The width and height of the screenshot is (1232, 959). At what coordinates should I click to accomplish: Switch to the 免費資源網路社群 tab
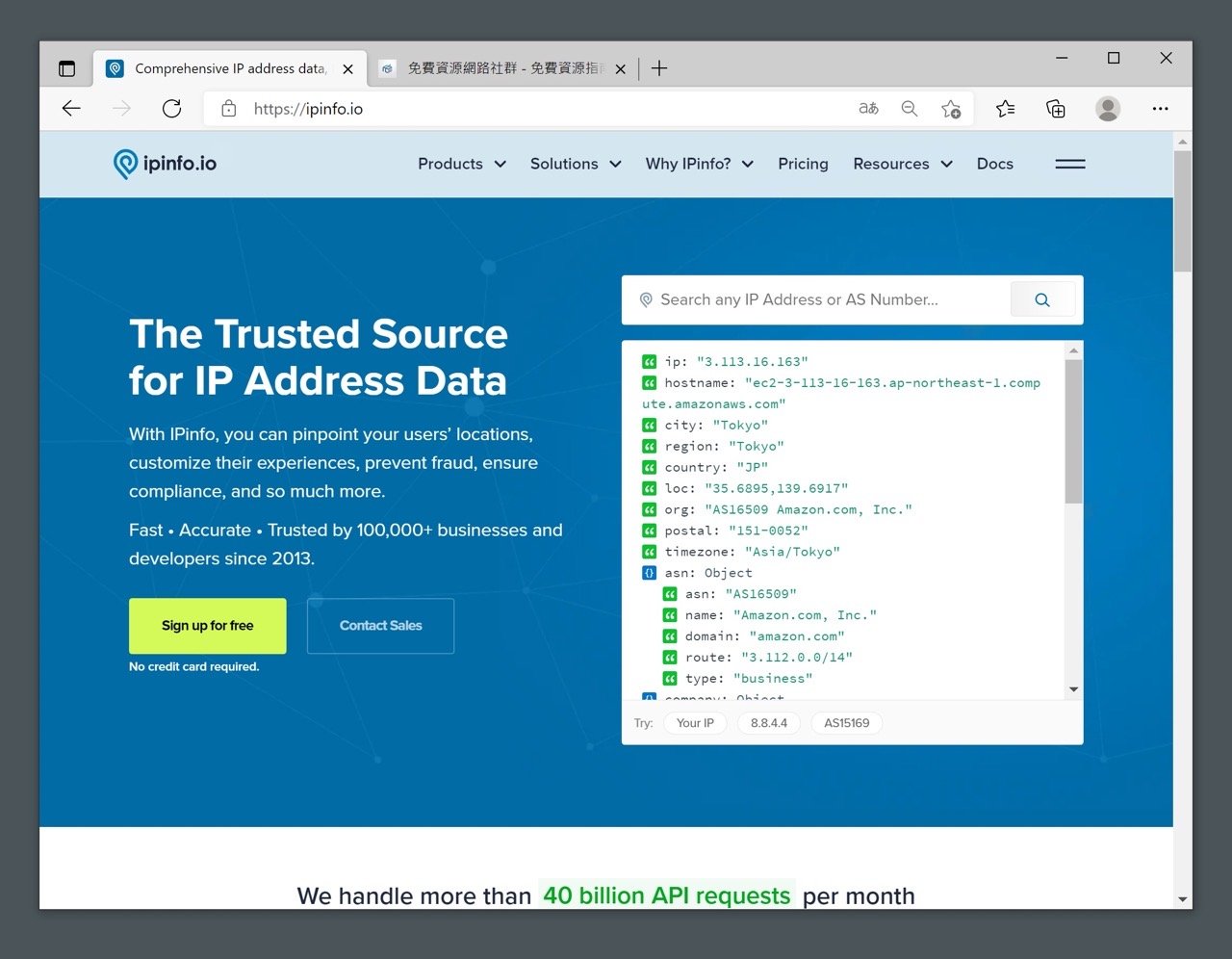(504, 68)
